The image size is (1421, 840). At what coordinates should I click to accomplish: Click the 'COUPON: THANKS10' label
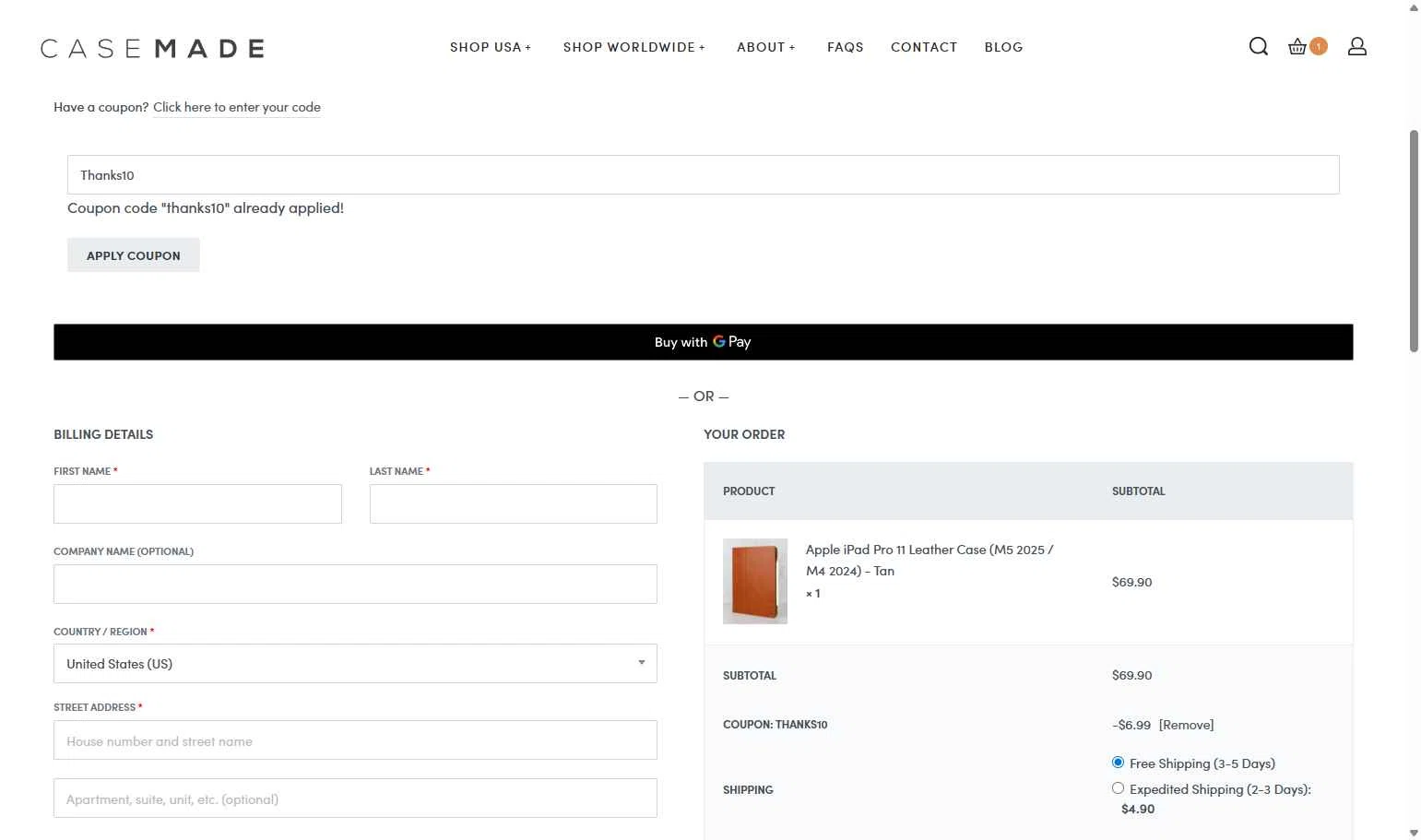click(776, 725)
